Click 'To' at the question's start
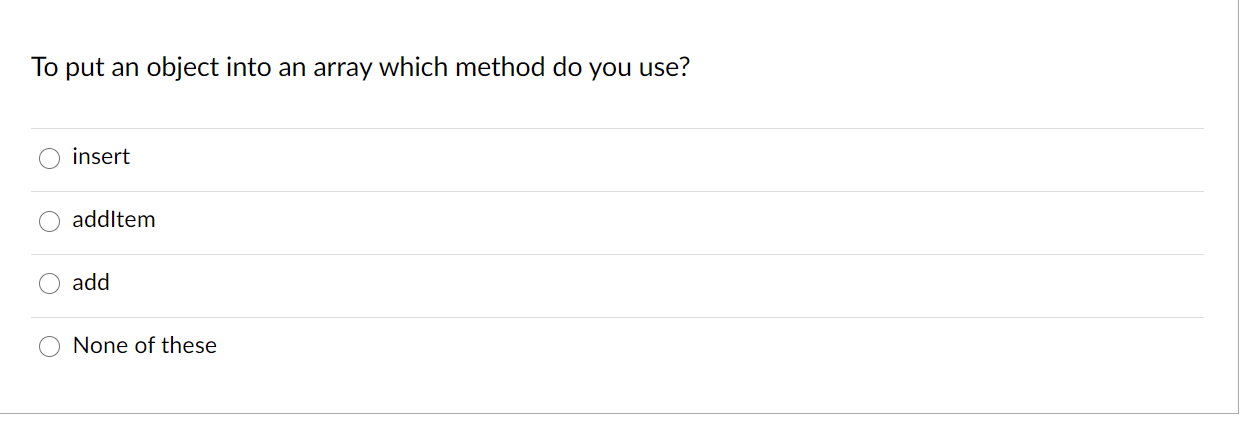1250x421 pixels. tap(45, 69)
